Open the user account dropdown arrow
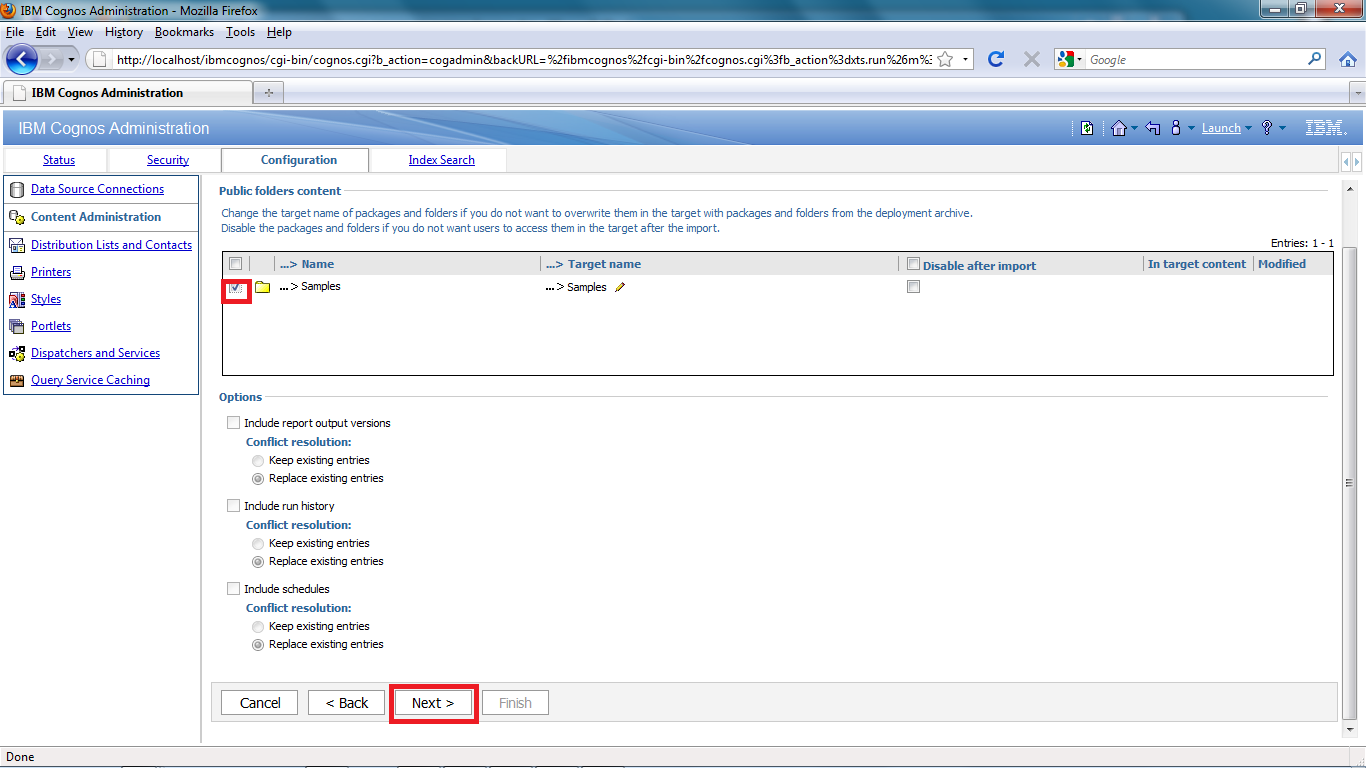The width and height of the screenshot is (1366, 768). point(1191,129)
